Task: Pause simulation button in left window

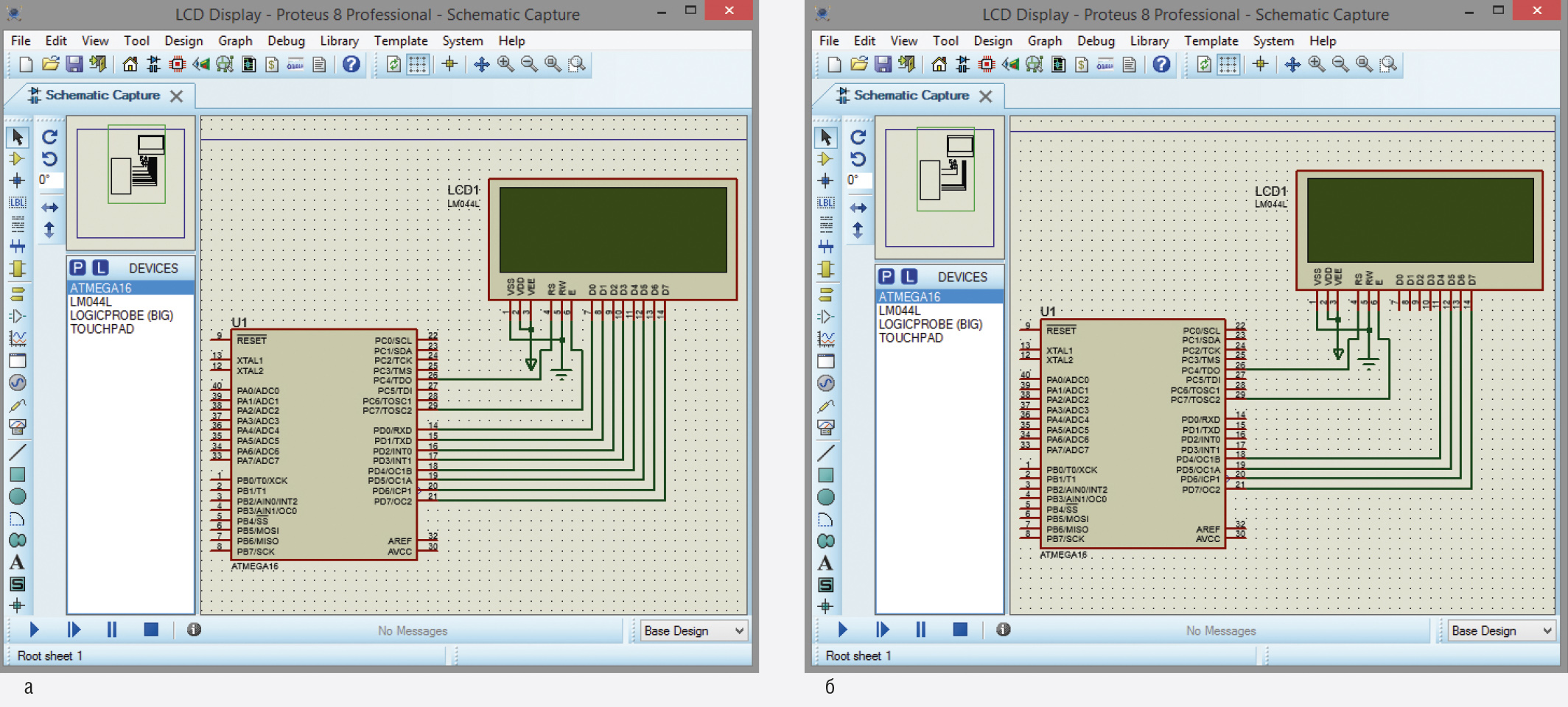Action: [112, 630]
